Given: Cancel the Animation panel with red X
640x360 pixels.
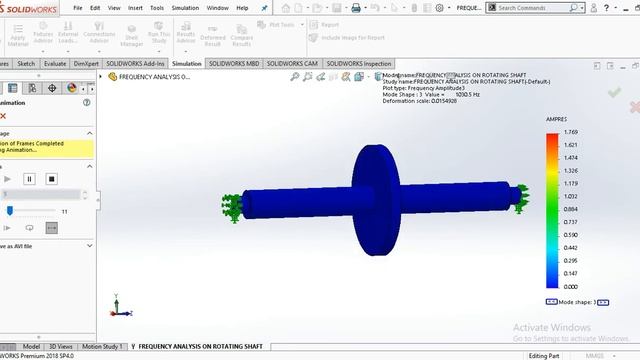Looking at the screenshot, I should (3, 116).
